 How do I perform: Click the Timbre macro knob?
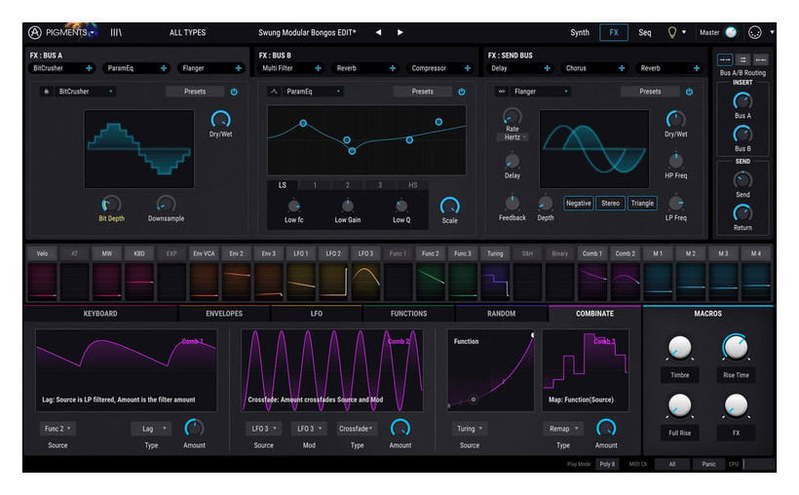tap(679, 348)
